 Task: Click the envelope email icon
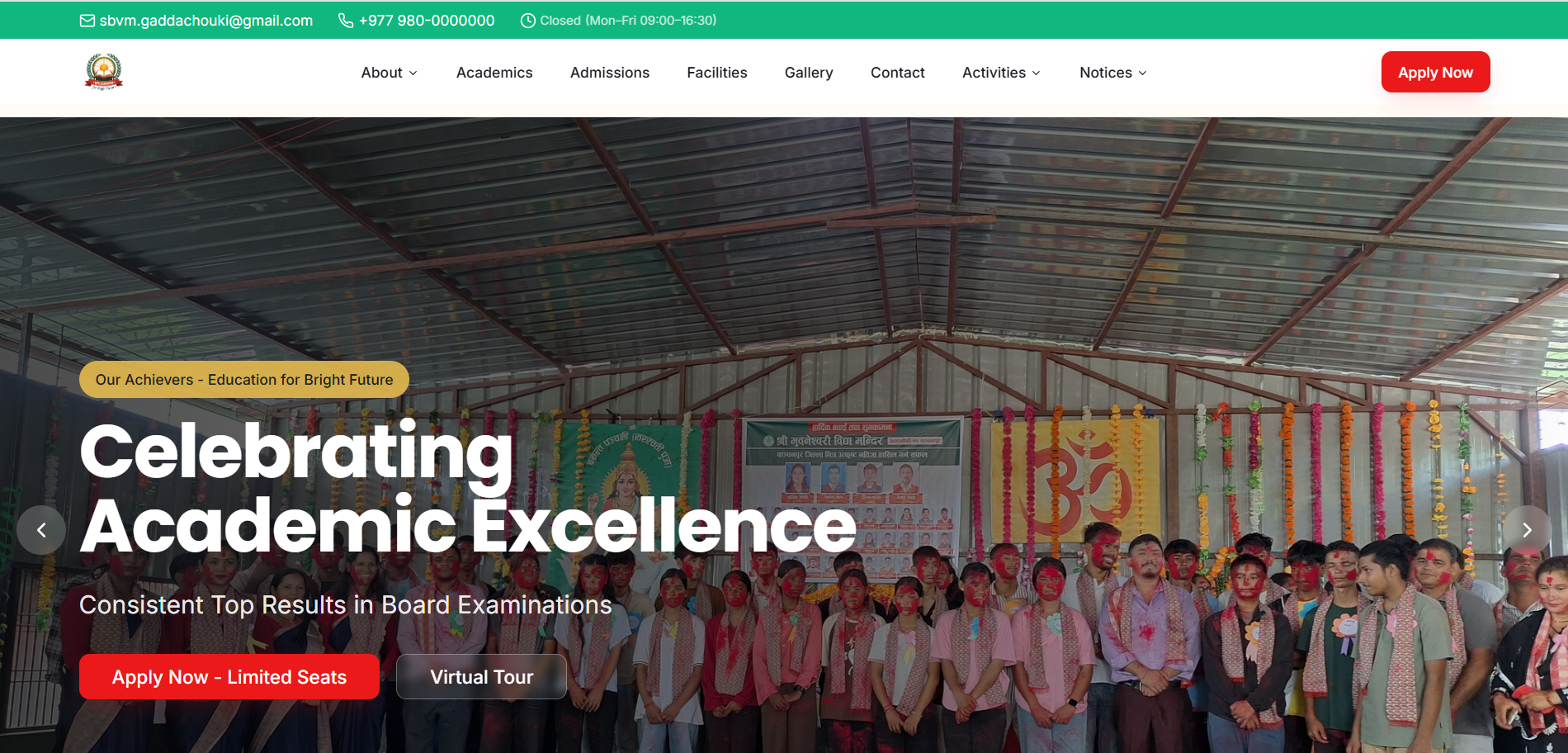[x=87, y=21]
